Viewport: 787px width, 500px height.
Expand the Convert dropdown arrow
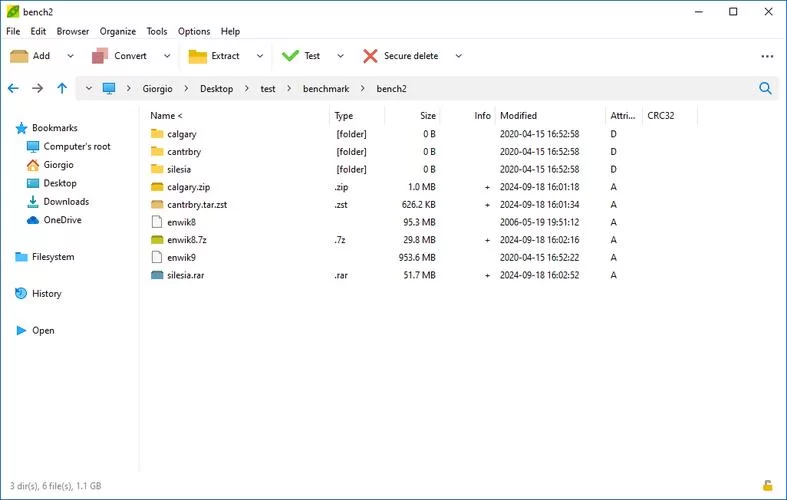tap(167, 56)
